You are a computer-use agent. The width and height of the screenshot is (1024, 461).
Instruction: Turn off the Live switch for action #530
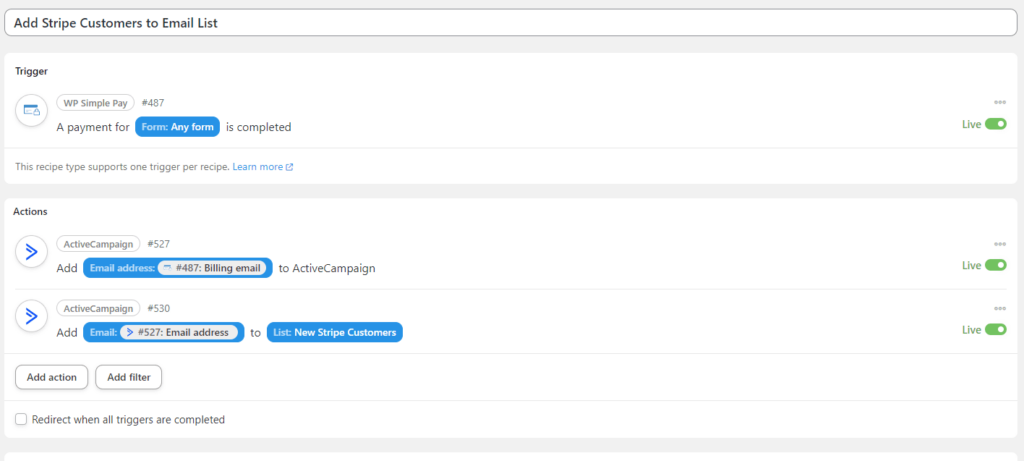coord(995,330)
